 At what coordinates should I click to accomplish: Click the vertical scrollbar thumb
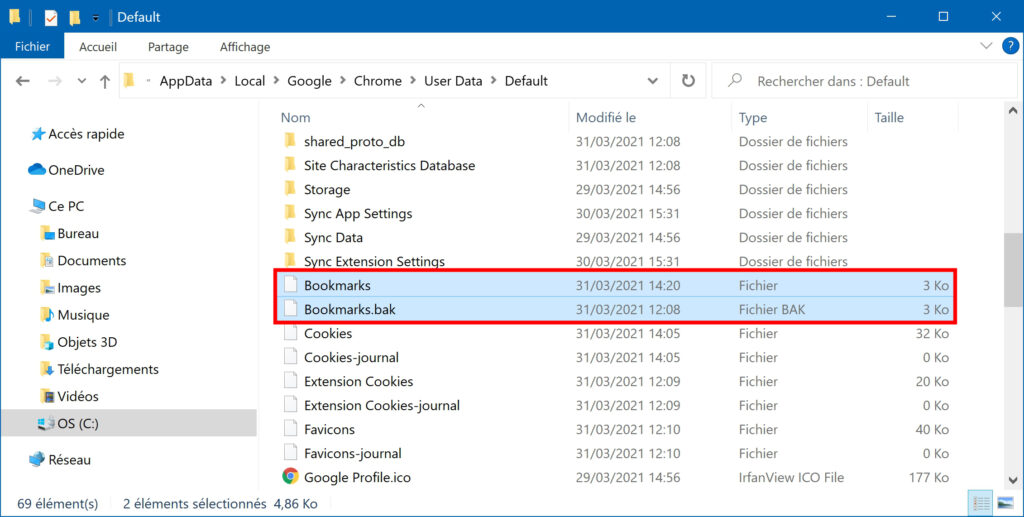coord(1013,269)
